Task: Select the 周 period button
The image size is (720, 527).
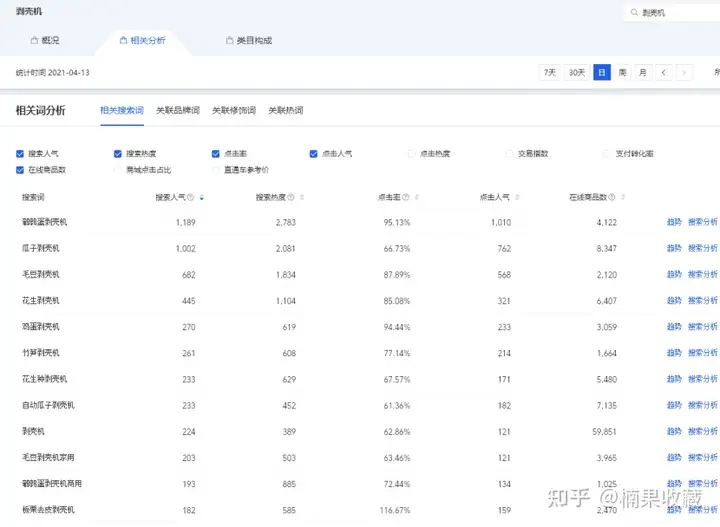Action: point(622,73)
